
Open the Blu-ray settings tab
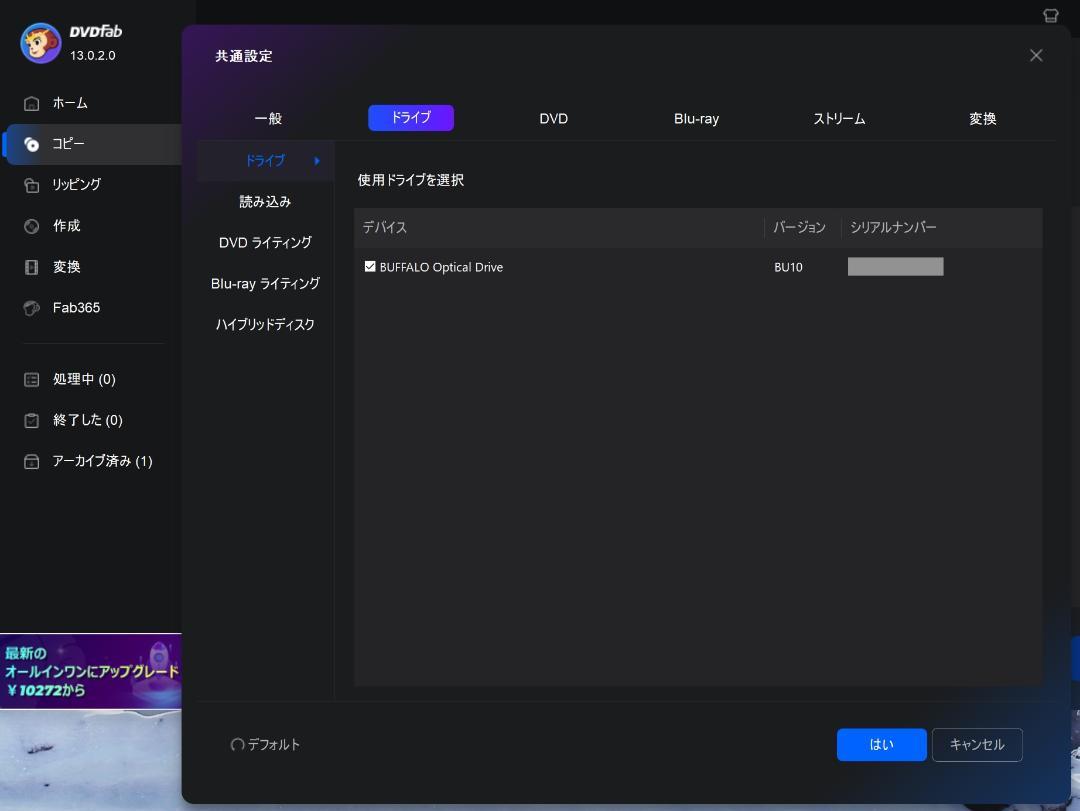coord(696,119)
